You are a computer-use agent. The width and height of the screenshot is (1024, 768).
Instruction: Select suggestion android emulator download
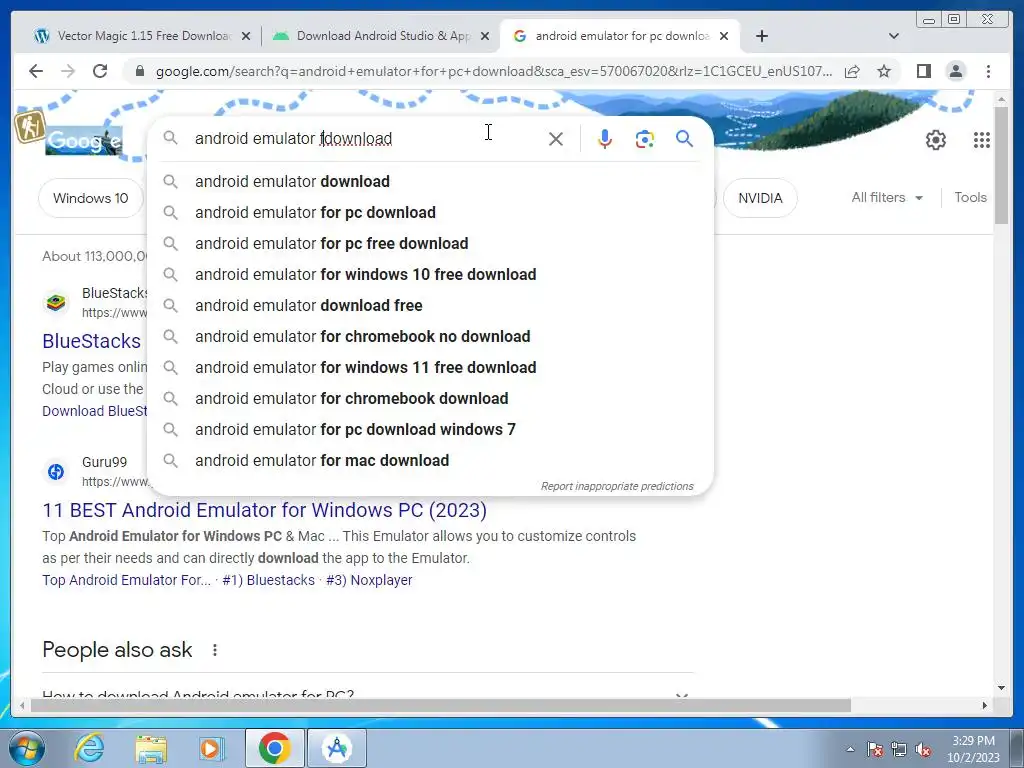[x=430, y=182]
